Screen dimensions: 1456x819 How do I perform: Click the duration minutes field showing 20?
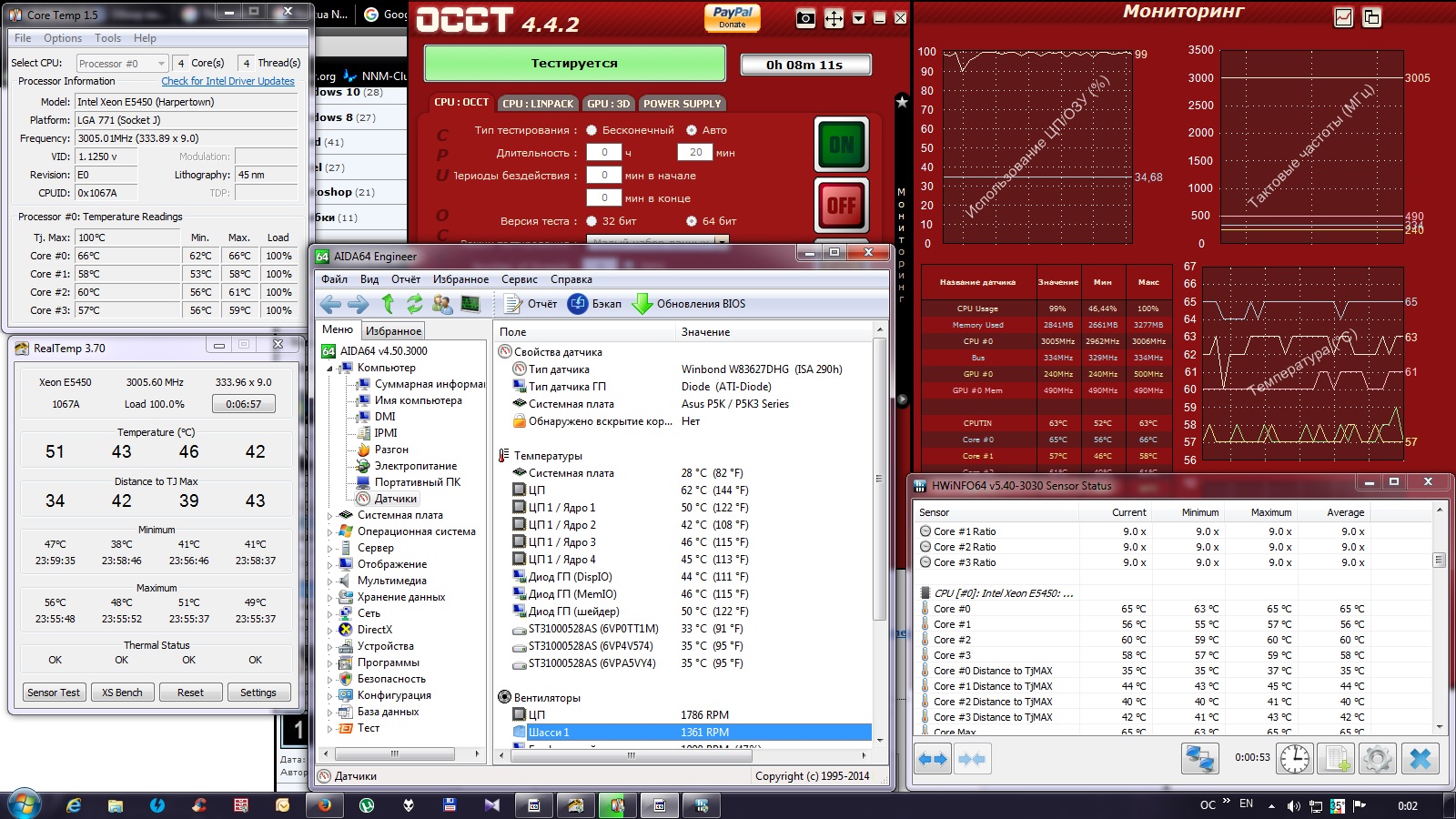696,152
